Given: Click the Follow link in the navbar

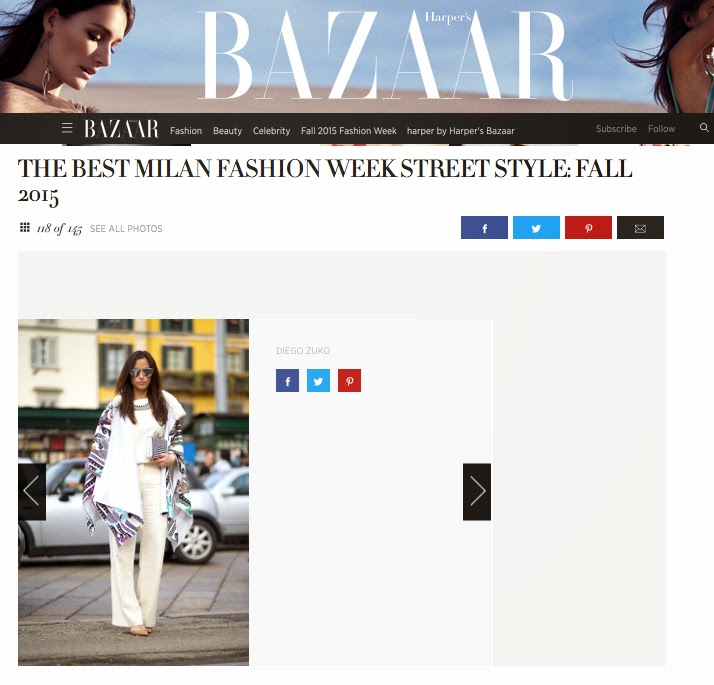Looking at the screenshot, I should click(x=661, y=129).
